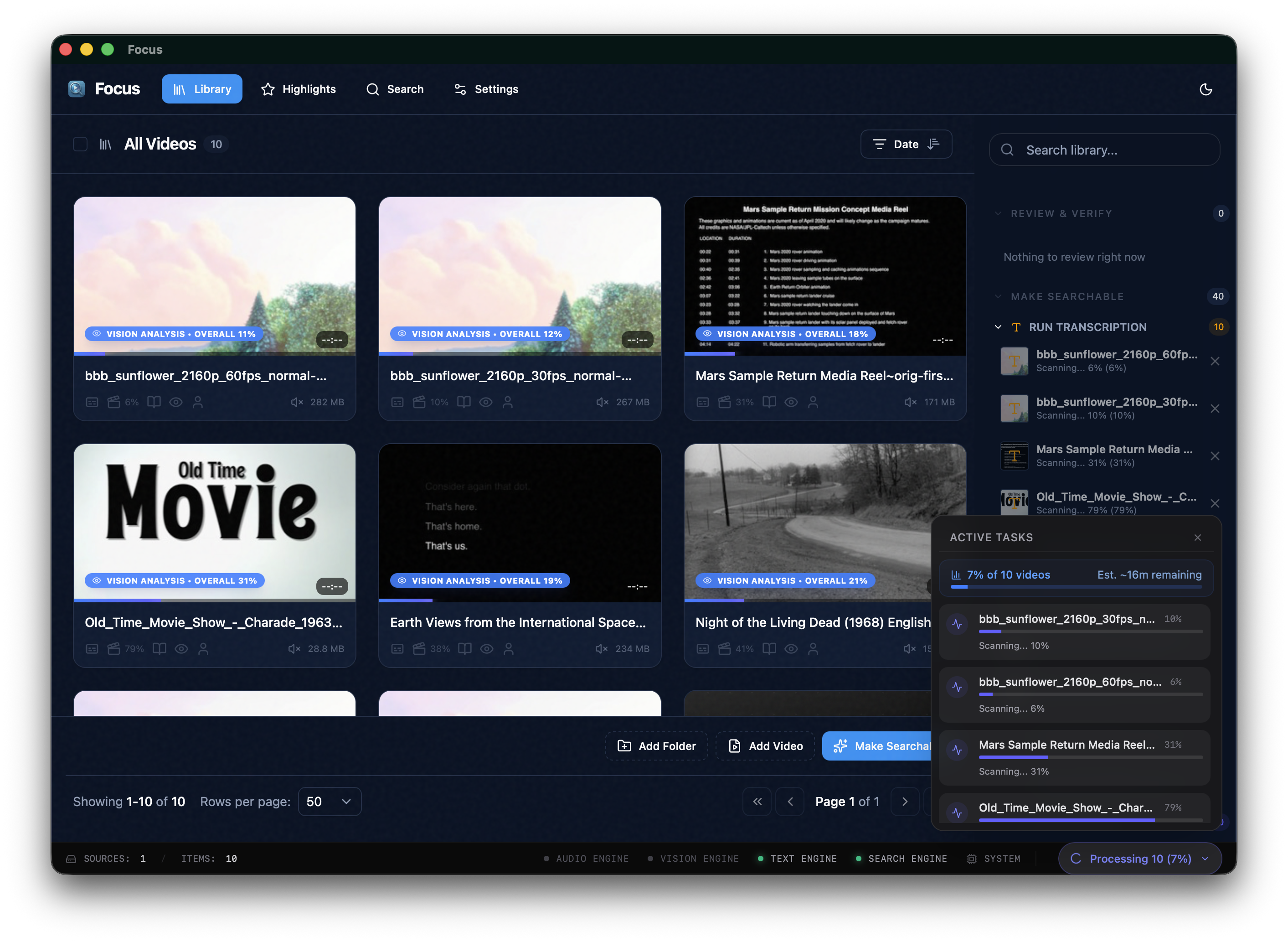Click the Add Video button
Viewport: 1288px width, 942px height.
click(x=765, y=746)
